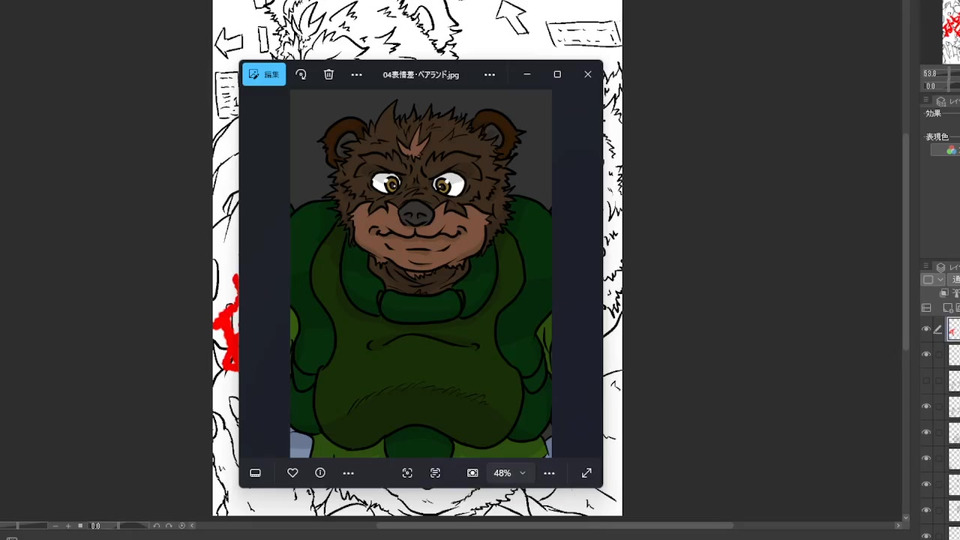Close the Photos viewer window
Image resolution: width=960 pixels, height=540 pixels.
click(588, 74)
